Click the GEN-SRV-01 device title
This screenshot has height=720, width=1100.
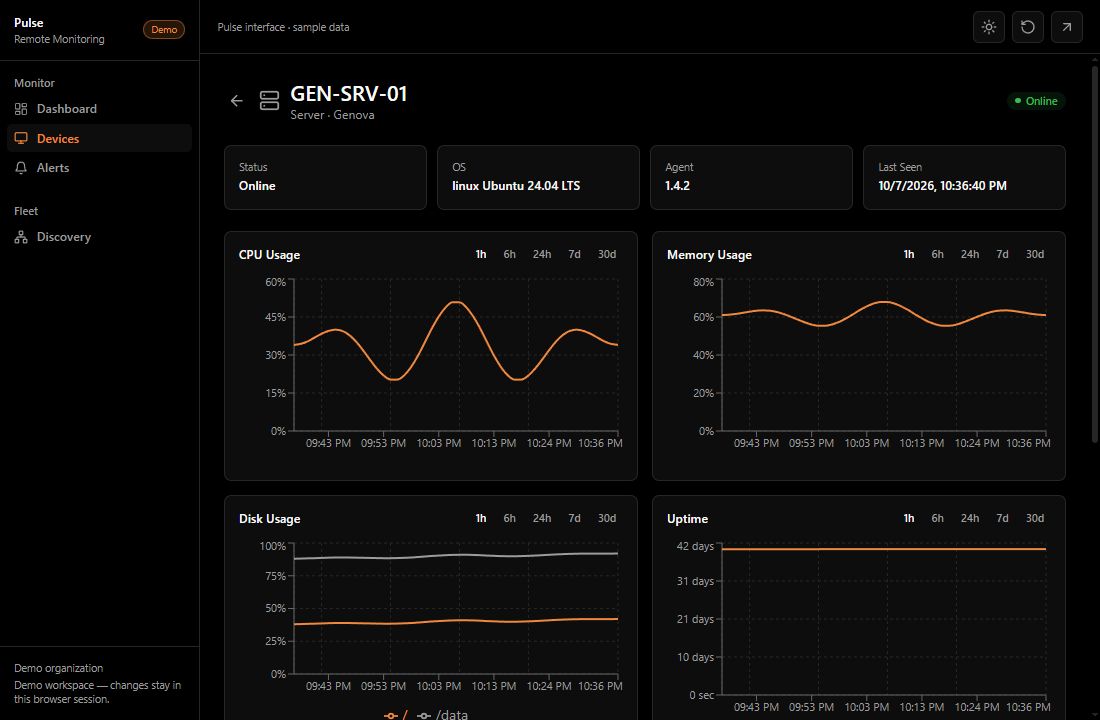(x=349, y=93)
